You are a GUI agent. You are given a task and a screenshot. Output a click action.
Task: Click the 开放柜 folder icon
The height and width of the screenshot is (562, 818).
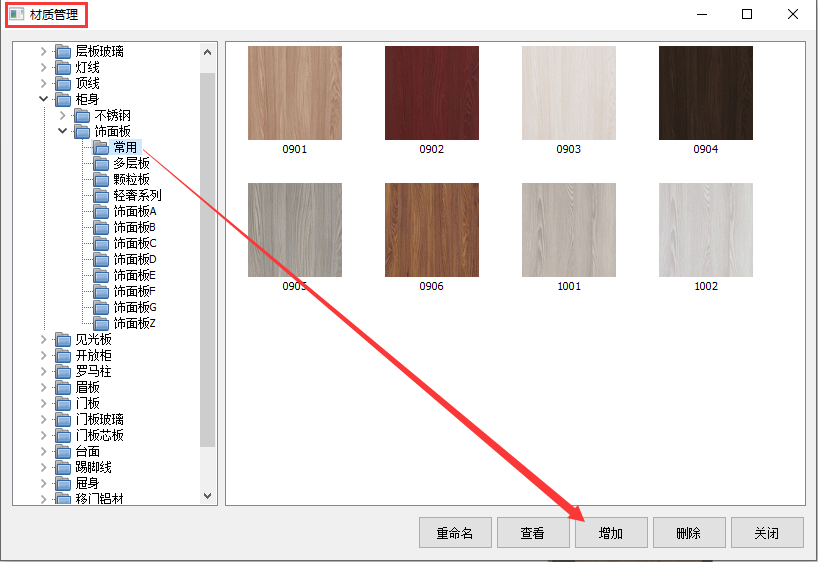pos(63,356)
